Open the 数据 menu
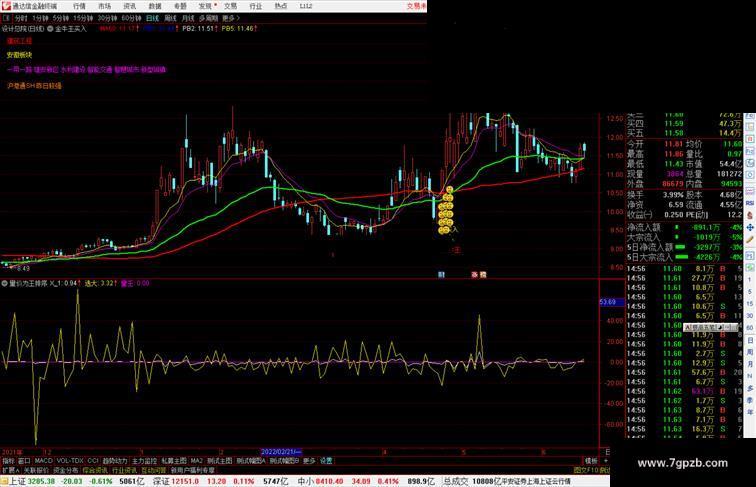This screenshot has width=756, height=487. click(x=155, y=6)
